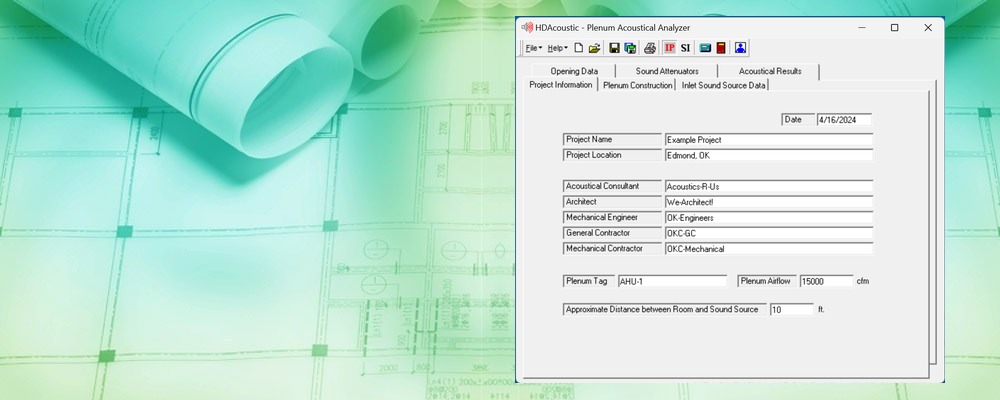This screenshot has height=400, width=1000.
Task: Open the Help dropdown menu
Action: tap(557, 48)
